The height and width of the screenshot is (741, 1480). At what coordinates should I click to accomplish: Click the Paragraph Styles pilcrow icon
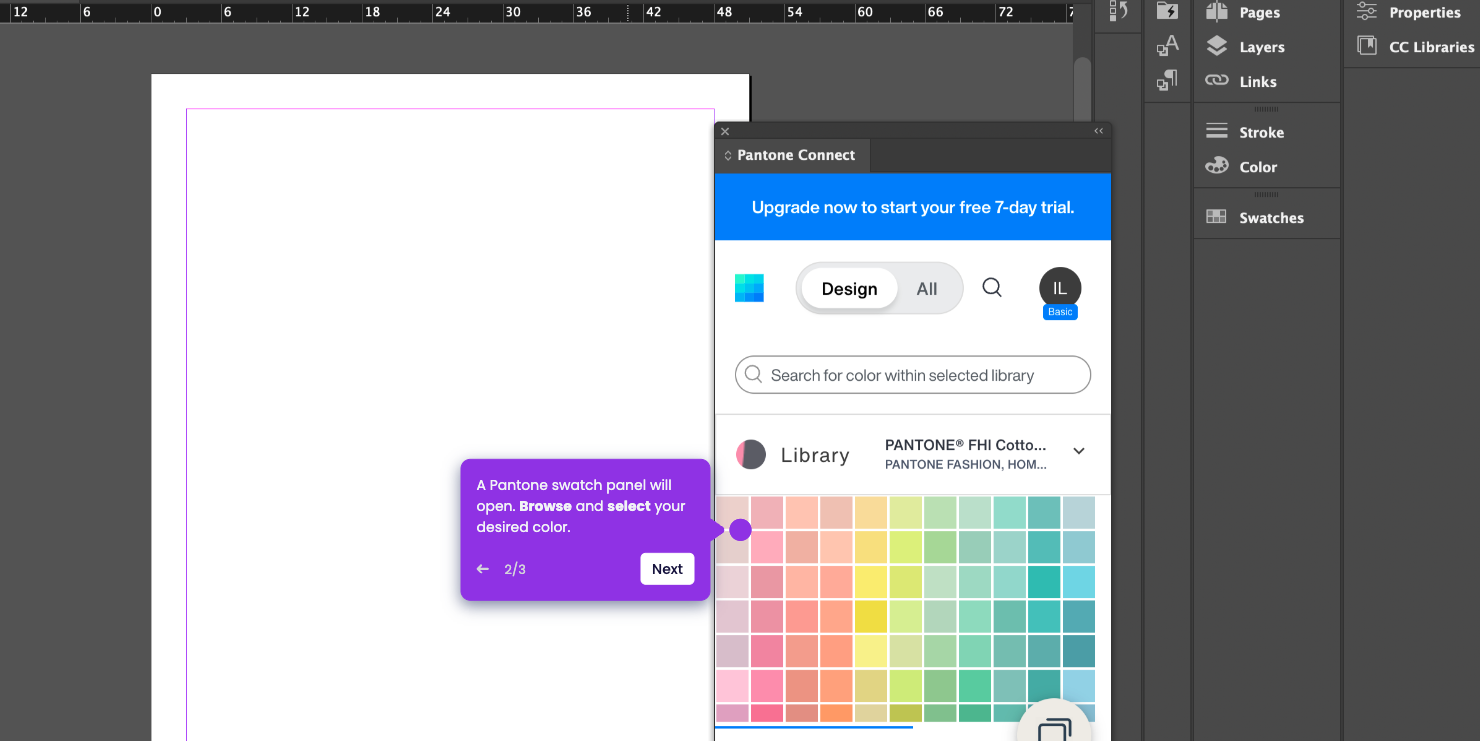[x=1167, y=80]
